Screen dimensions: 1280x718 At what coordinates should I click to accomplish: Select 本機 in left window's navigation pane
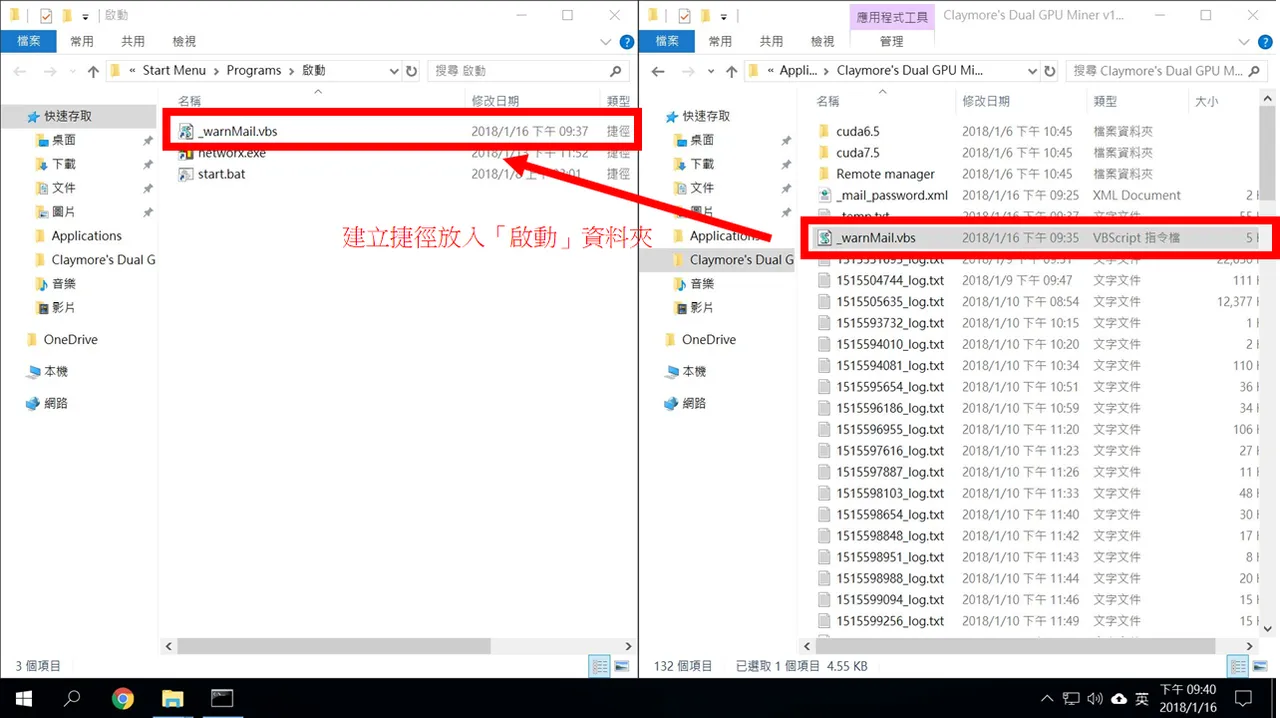(55, 371)
